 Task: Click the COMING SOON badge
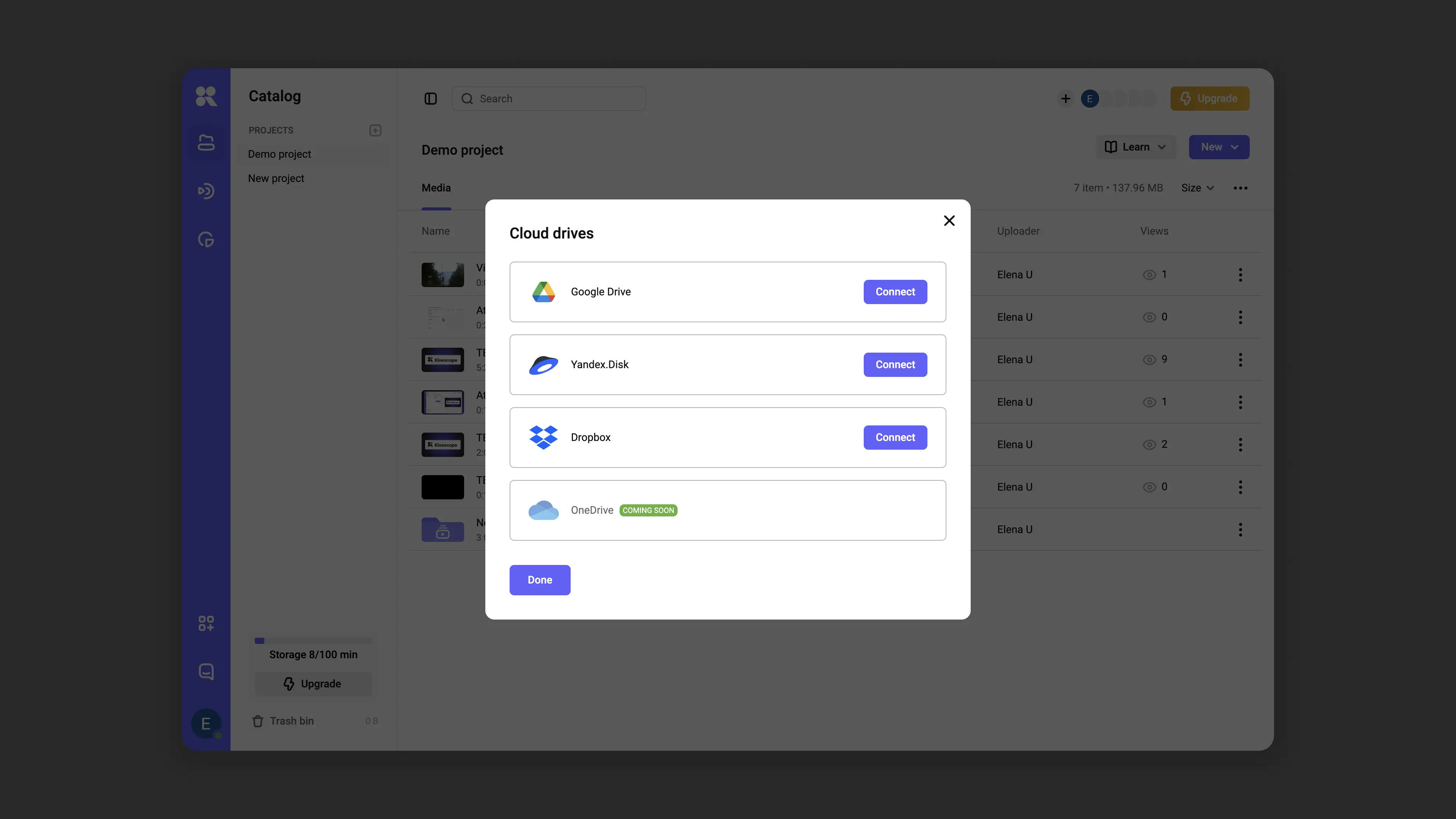[648, 510]
